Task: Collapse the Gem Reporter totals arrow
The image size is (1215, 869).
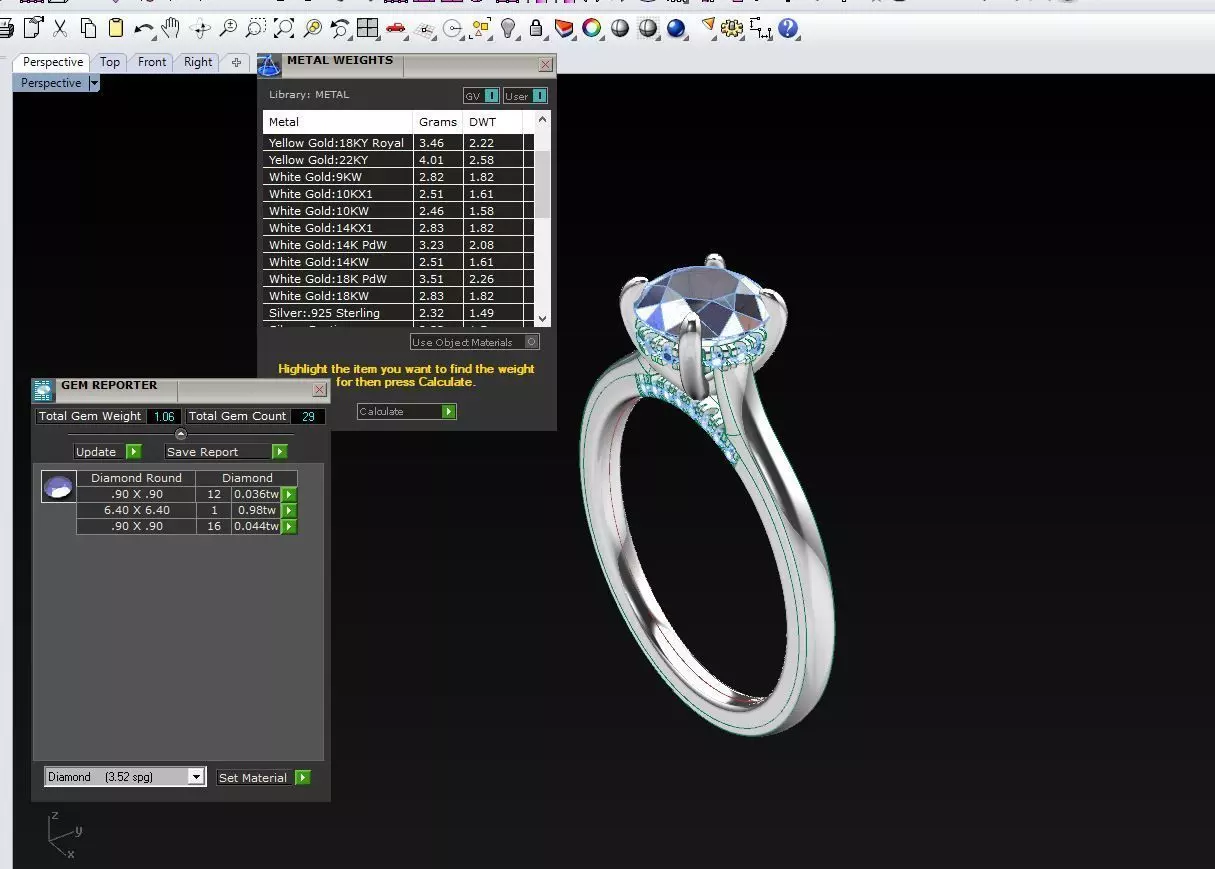Action: (181, 434)
